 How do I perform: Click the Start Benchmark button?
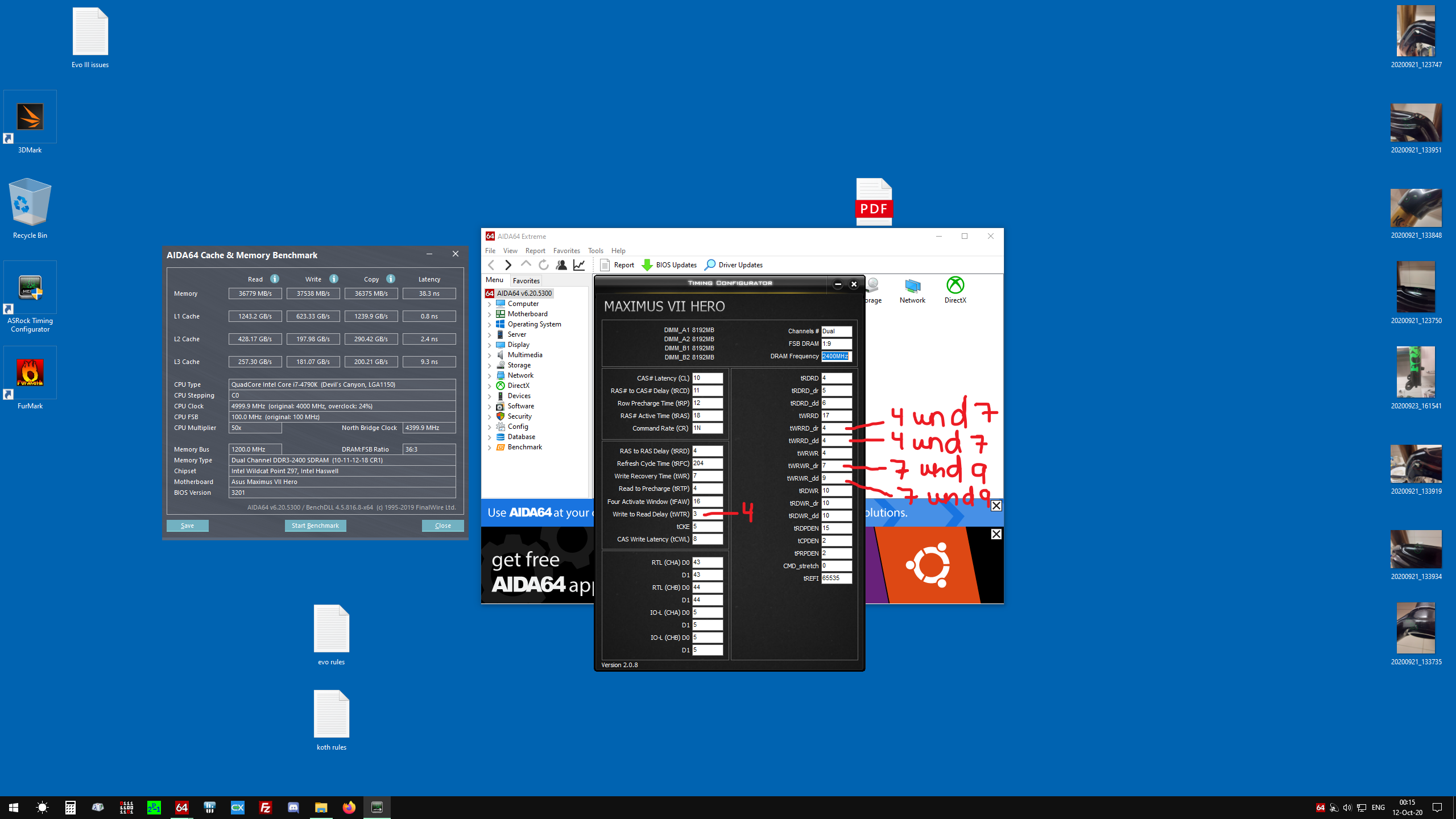tap(315, 526)
